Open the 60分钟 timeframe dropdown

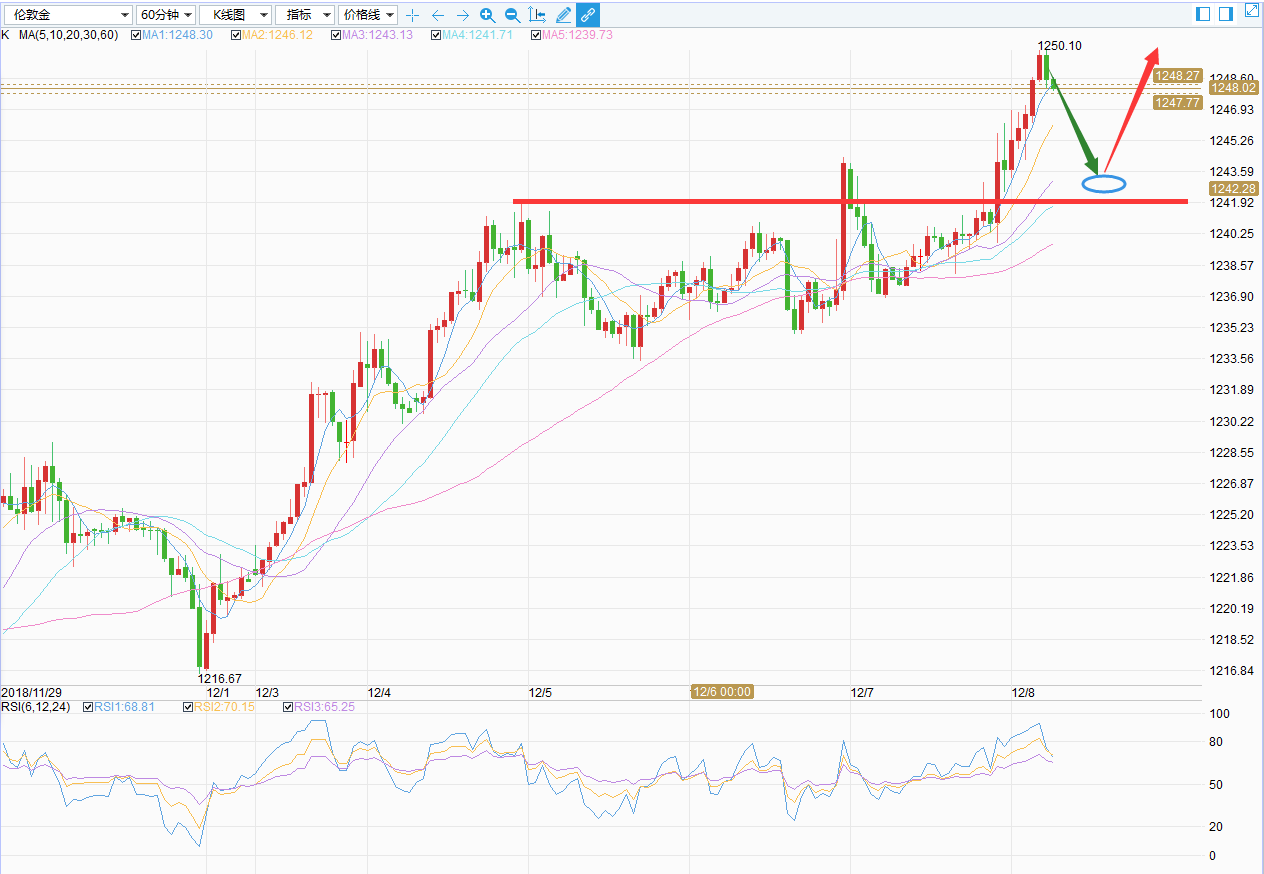pos(166,15)
